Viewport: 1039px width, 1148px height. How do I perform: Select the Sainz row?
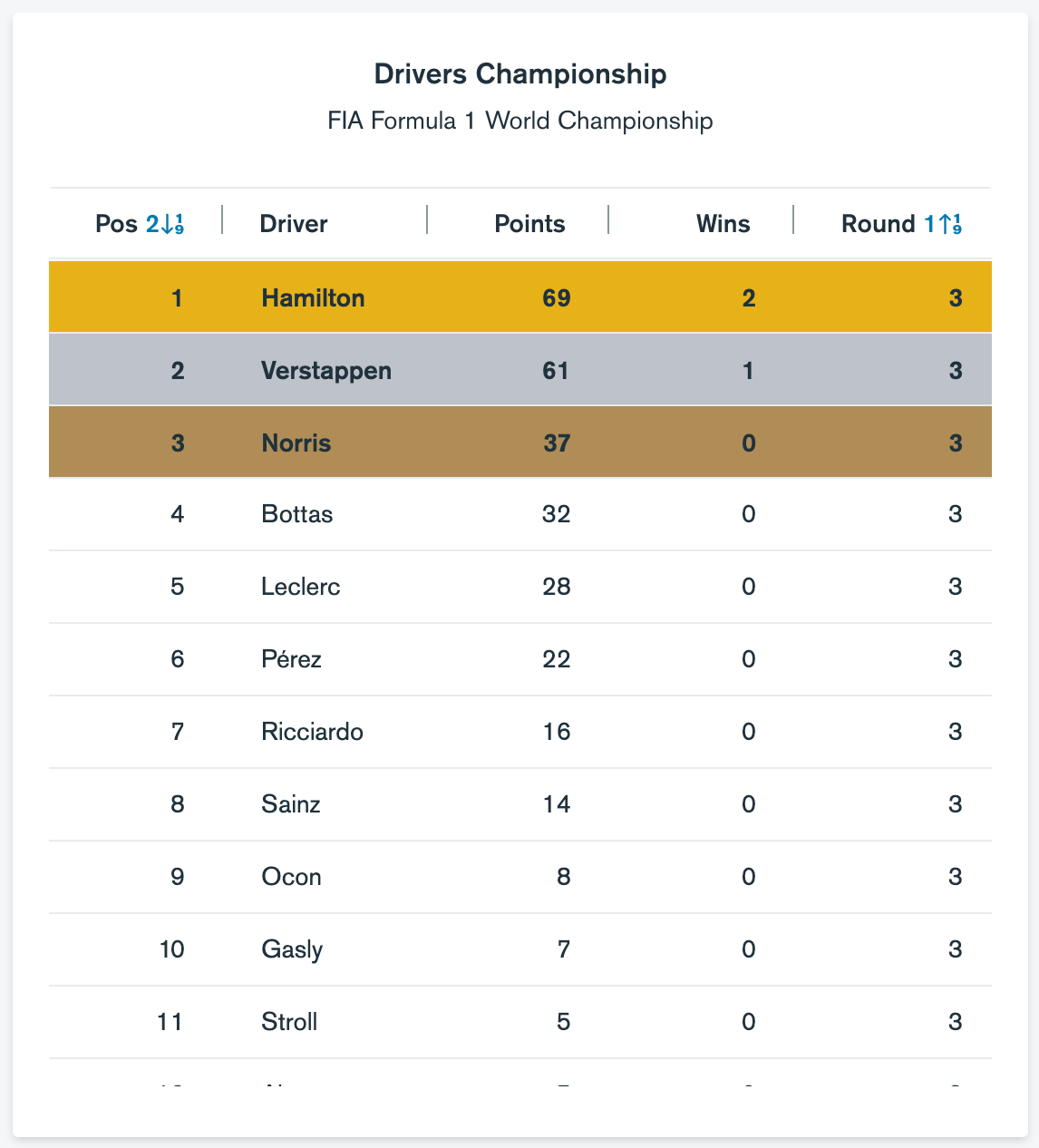point(519,804)
